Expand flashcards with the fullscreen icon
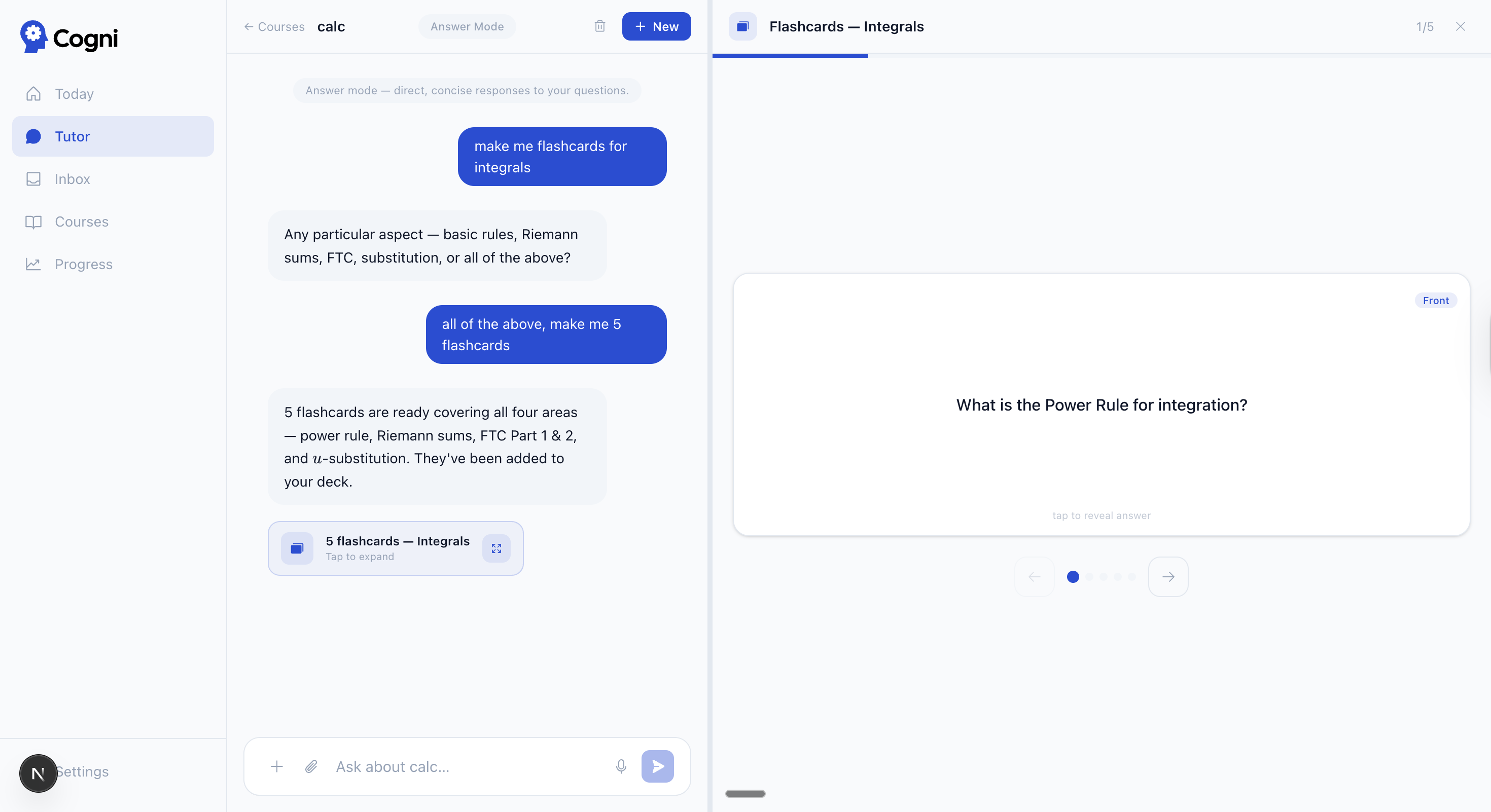The width and height of the screenshot is (1491, 812). pyautogui.click(x=496, y=548)
